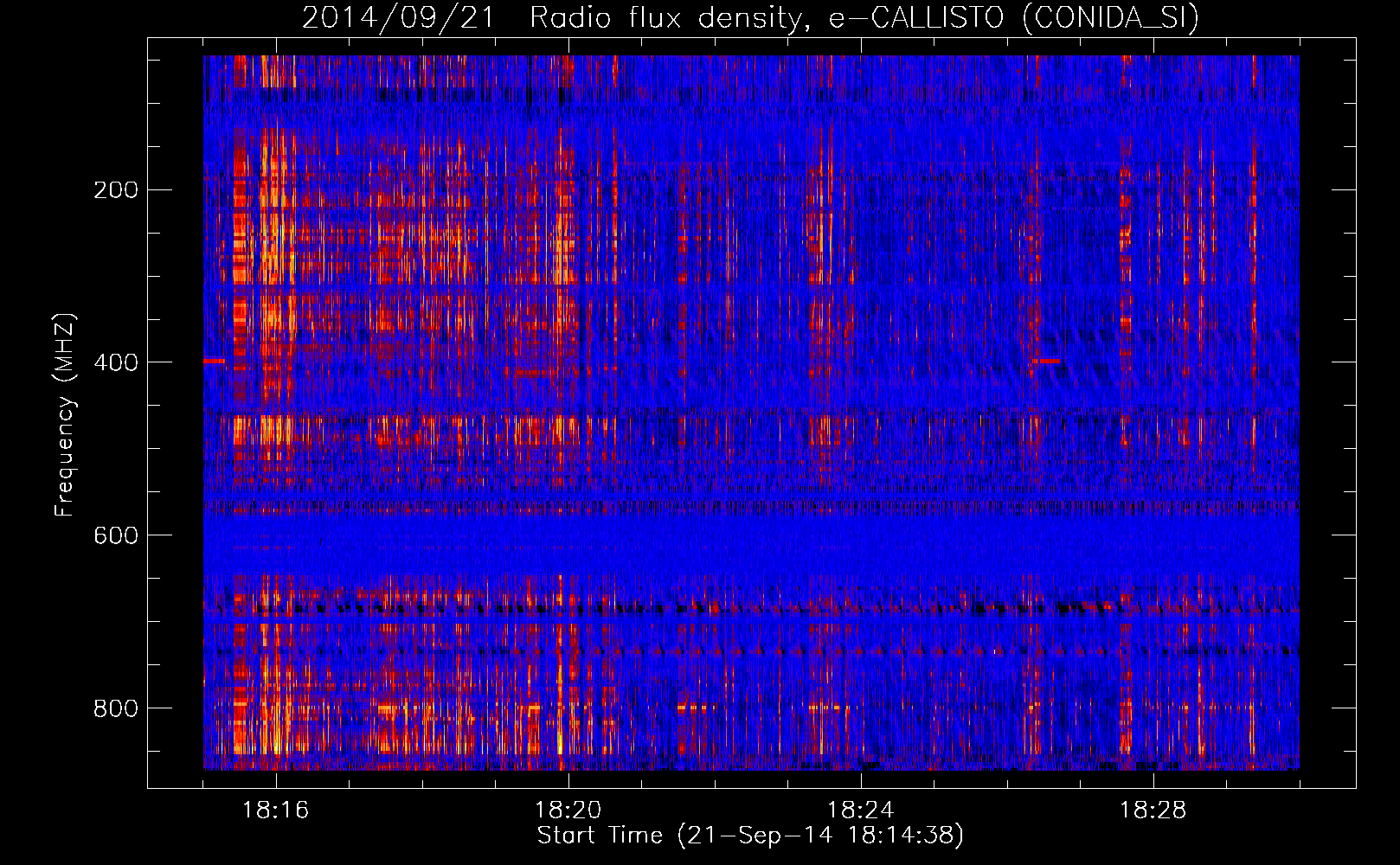Click the 600 frequency tick label
This screenshot has height=865, width=1400.
115,535
